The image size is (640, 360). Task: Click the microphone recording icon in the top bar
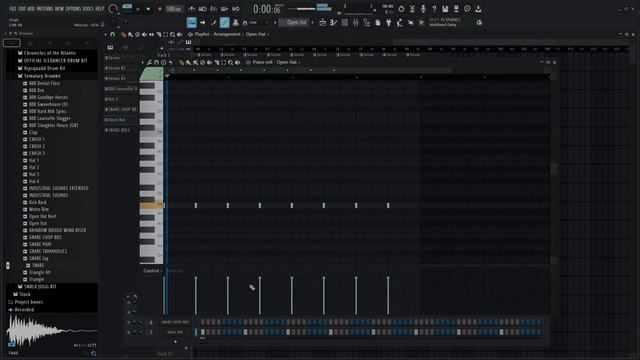coord(423,9)
